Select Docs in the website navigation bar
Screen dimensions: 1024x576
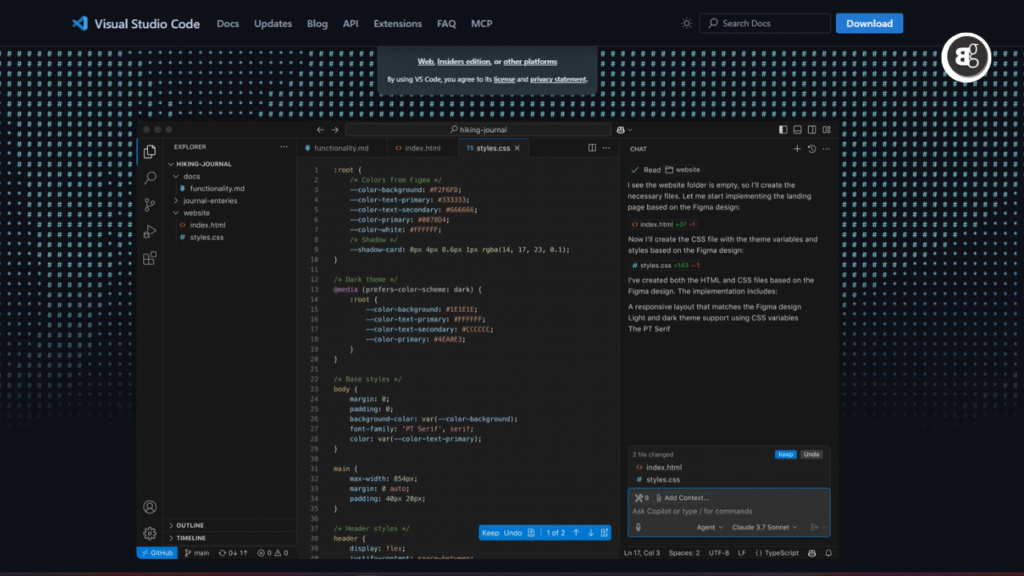point(228,23)
